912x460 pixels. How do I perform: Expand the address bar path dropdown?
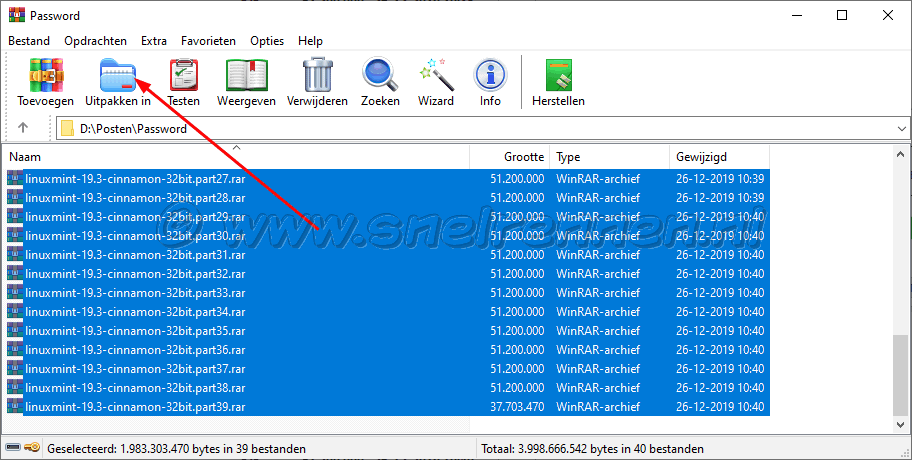click(x=902, y=129)
